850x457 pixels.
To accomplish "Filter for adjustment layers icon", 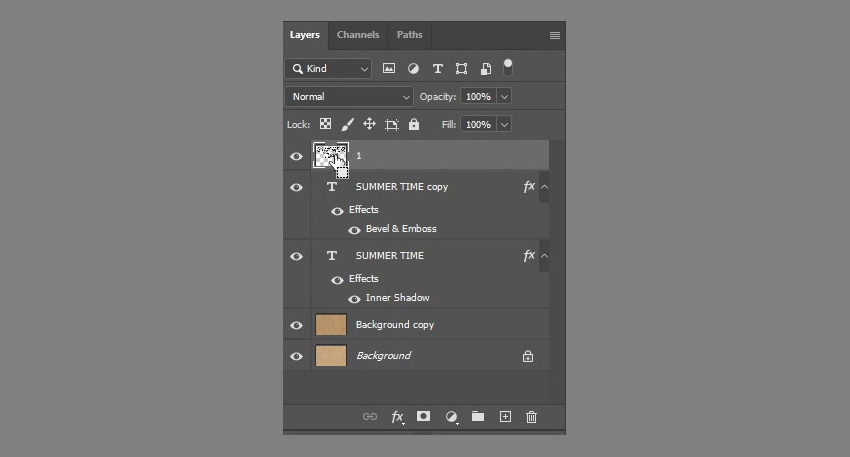I will pyautogui.click(x=413, y=68).
